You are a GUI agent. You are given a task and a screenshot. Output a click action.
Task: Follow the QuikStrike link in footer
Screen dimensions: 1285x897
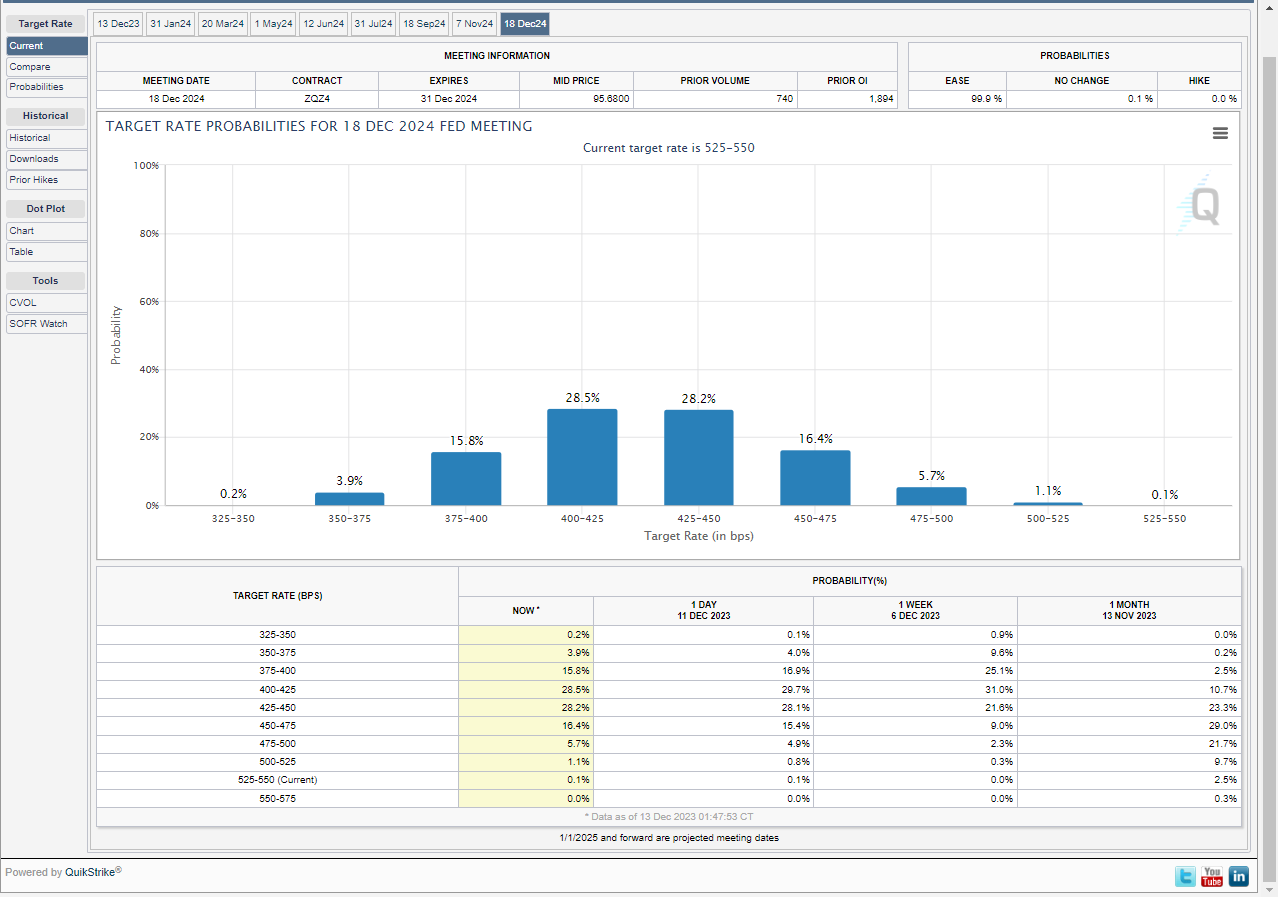click(90, 872)
